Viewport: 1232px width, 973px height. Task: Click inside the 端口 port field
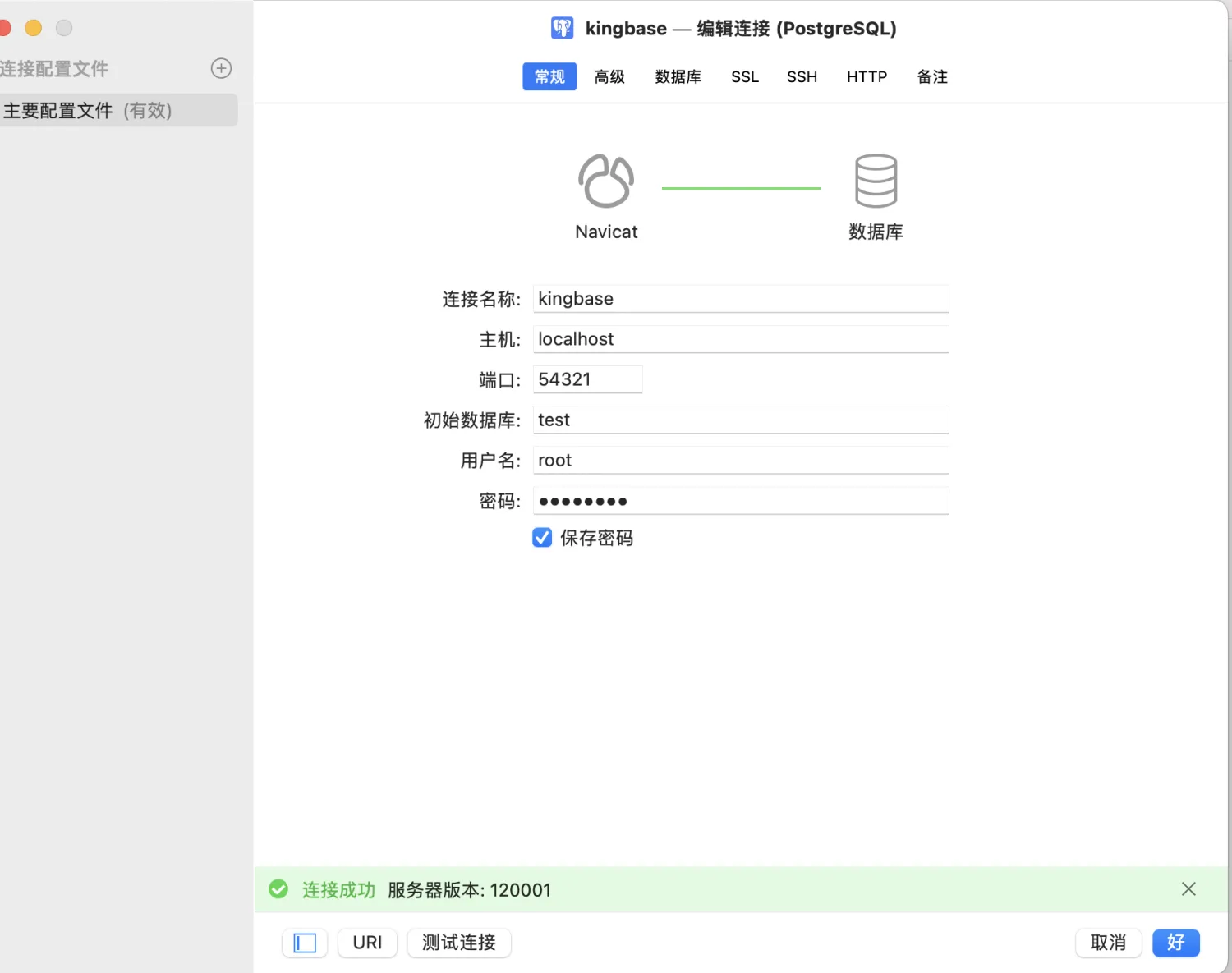click(x=586, y=379)
